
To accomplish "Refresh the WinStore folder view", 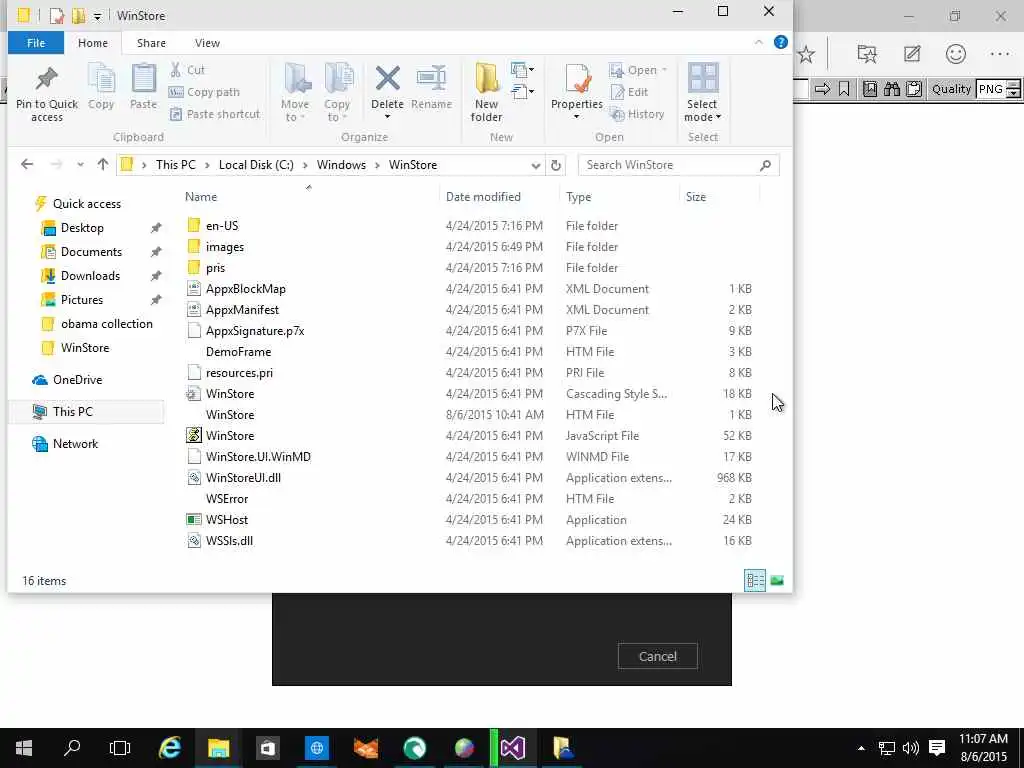I will (x=556, y=165).
